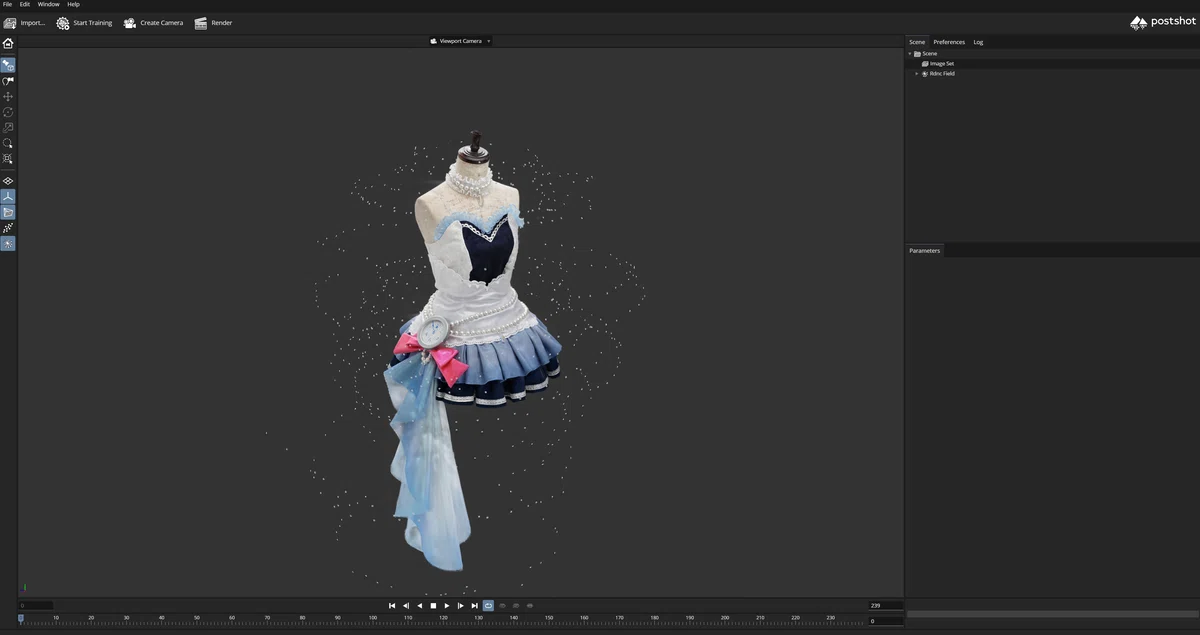Toggle the sparse points display icon
Viewport: 1200px width, 635px height.
(x=8, y=228)
